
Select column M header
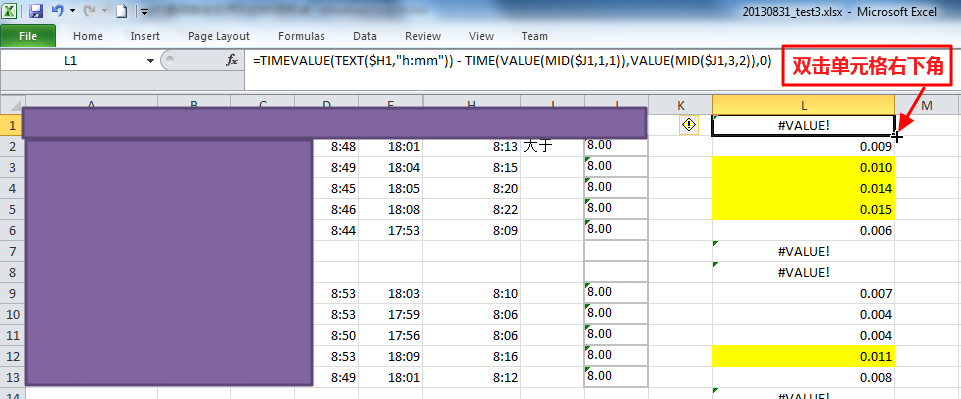927,105
